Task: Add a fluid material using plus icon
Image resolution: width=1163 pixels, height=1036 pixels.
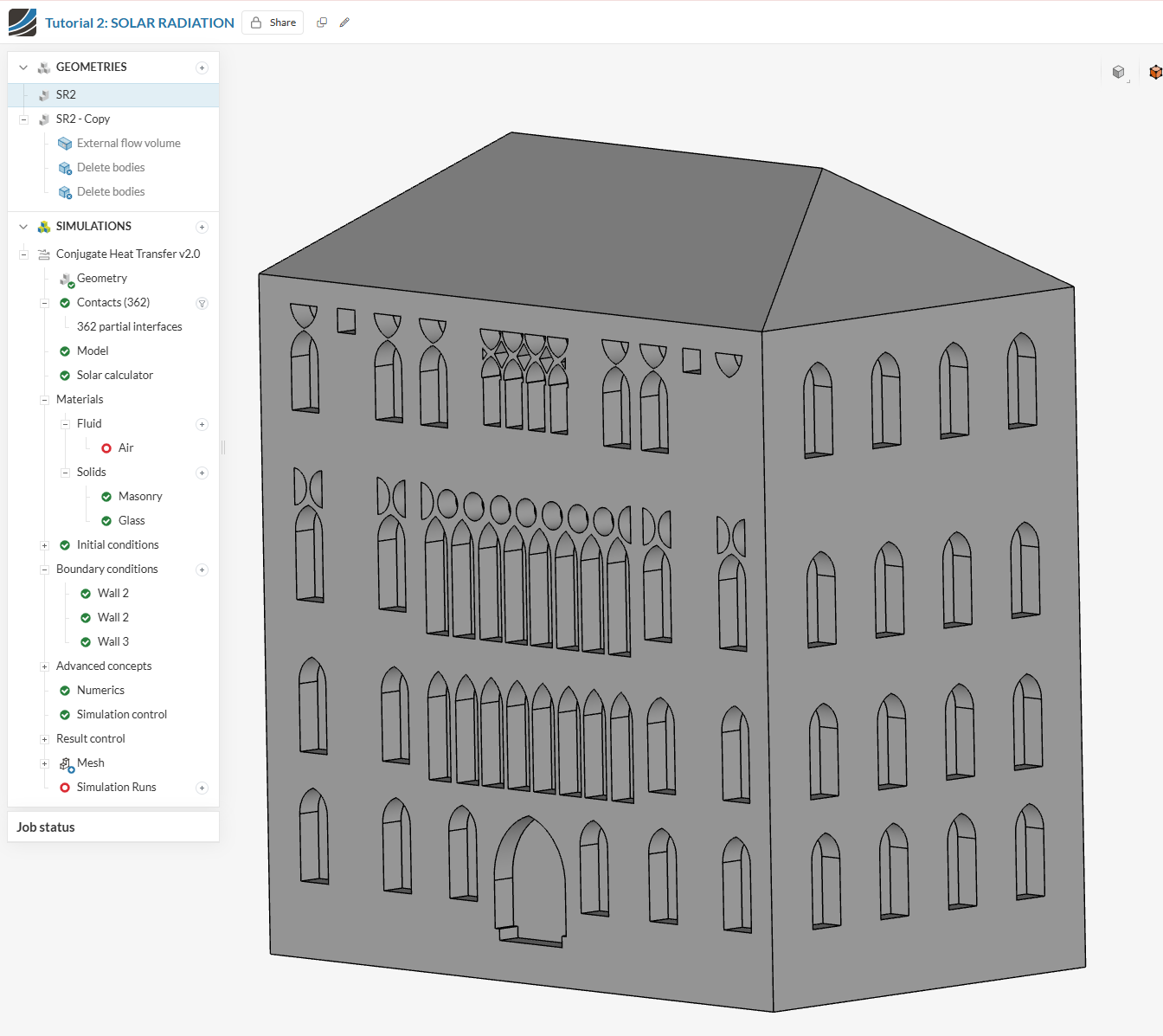Action: 202,424
